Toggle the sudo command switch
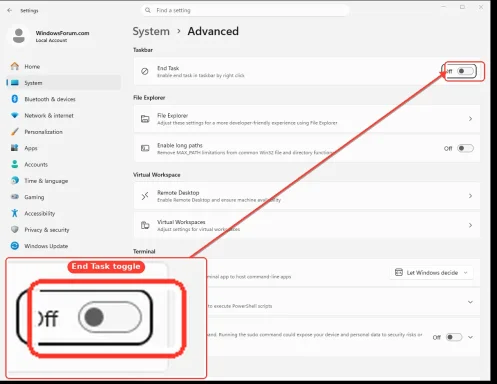 point(454,337)
